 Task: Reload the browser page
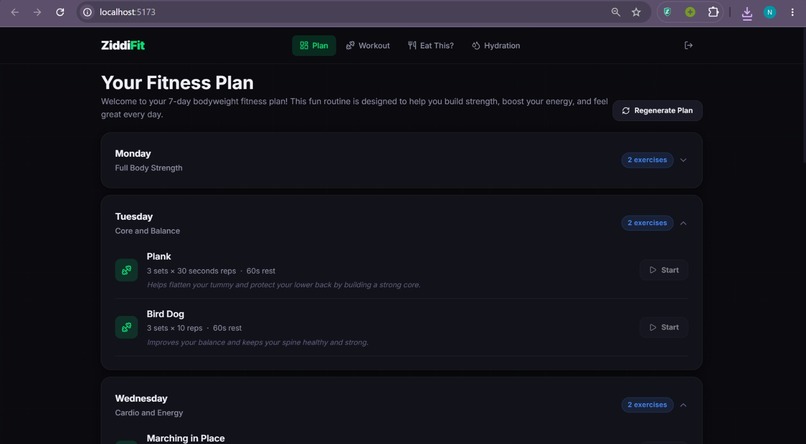(x=60, y=12)
